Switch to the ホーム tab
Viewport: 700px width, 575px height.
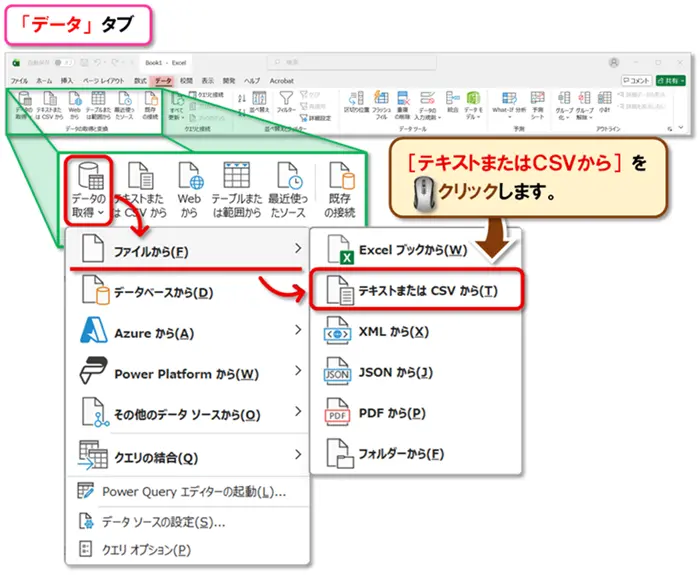point(44,81)
